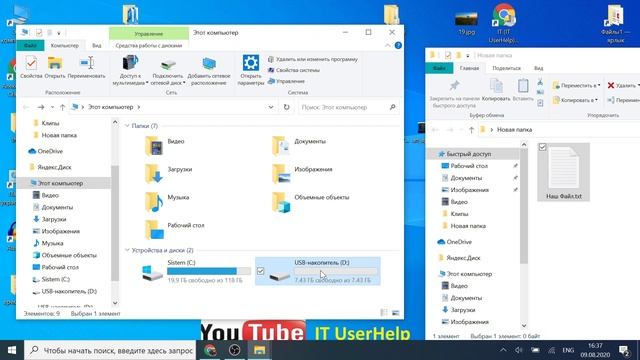Switch to the Вид tab in Этот компьютер window

tap(96, 46)
